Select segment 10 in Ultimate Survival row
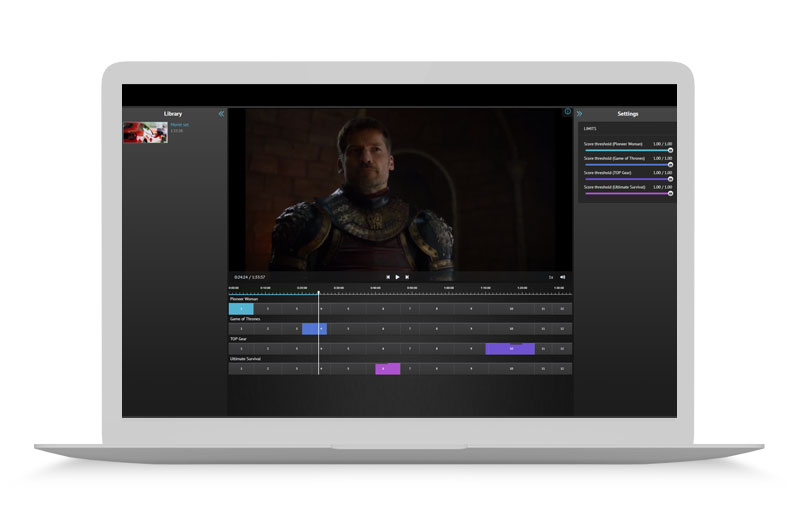800x528 pixels. [511, 368]
